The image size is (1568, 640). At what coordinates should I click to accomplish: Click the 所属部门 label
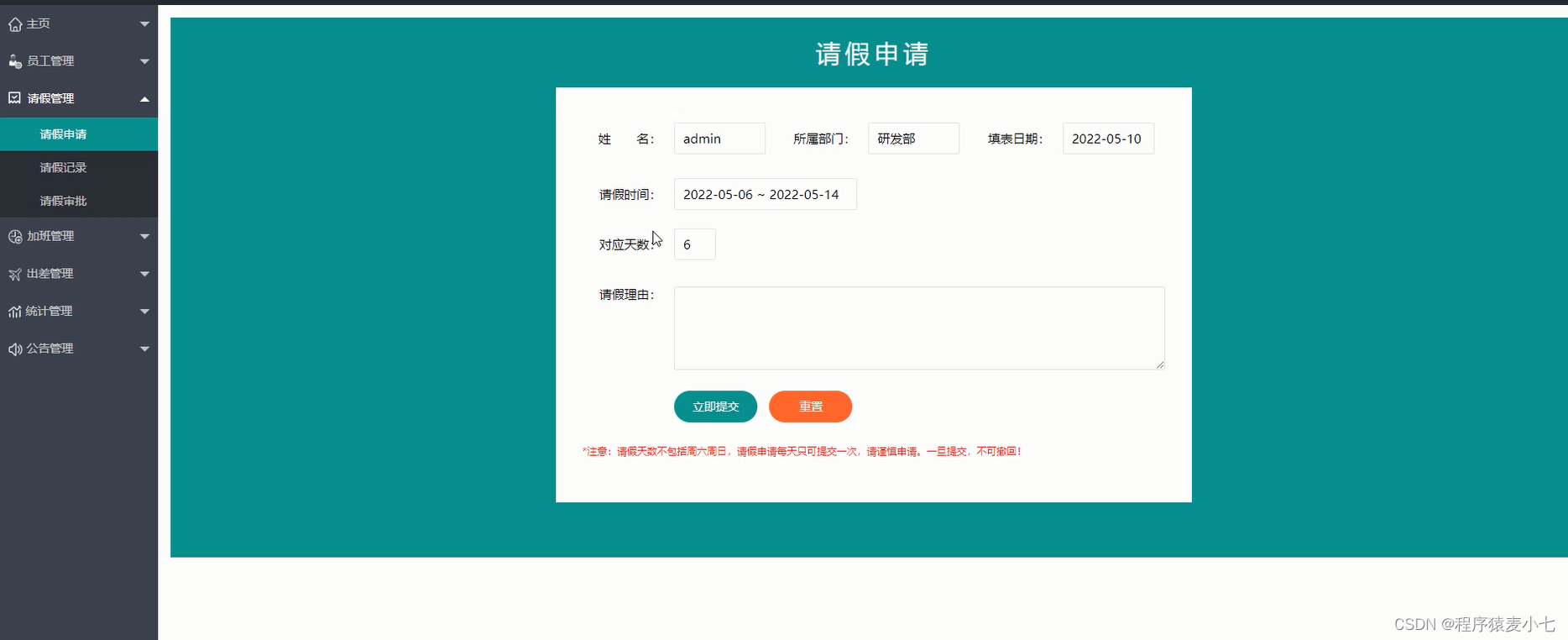coord(821,139)
